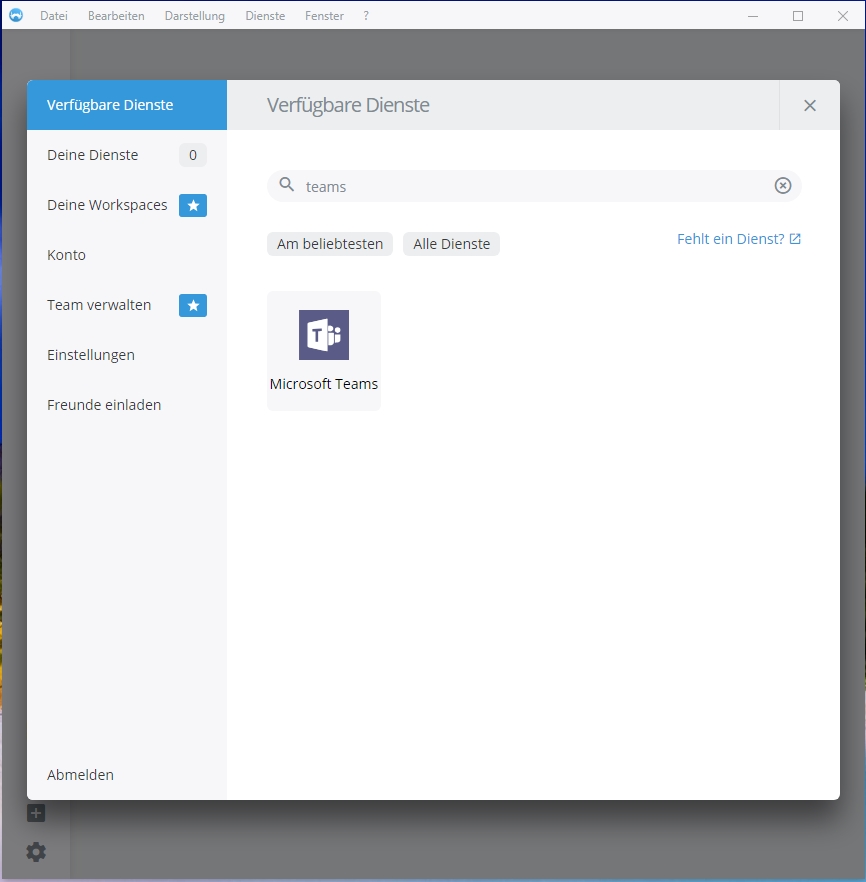This screenshot has width=866, height=882.
Task: Open the Bearbeiten menu
Action: (x=116, y=16)
